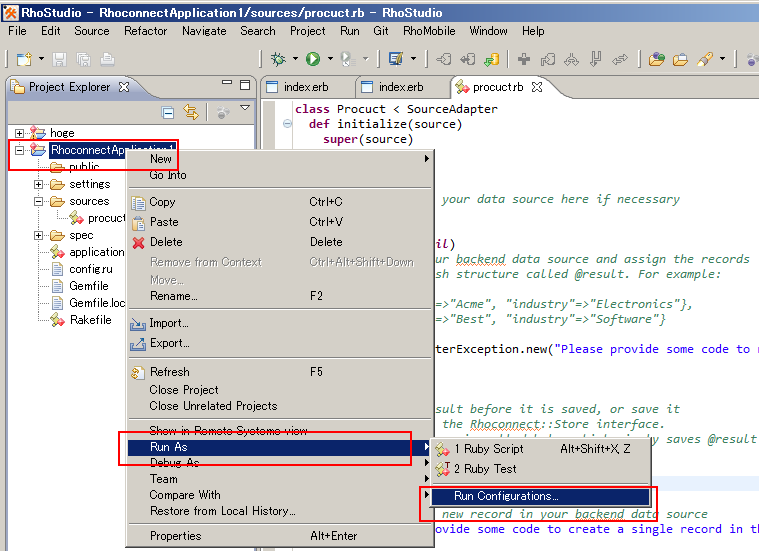
Task: Choose Go Into in context menu
Action: click(281, 175)
